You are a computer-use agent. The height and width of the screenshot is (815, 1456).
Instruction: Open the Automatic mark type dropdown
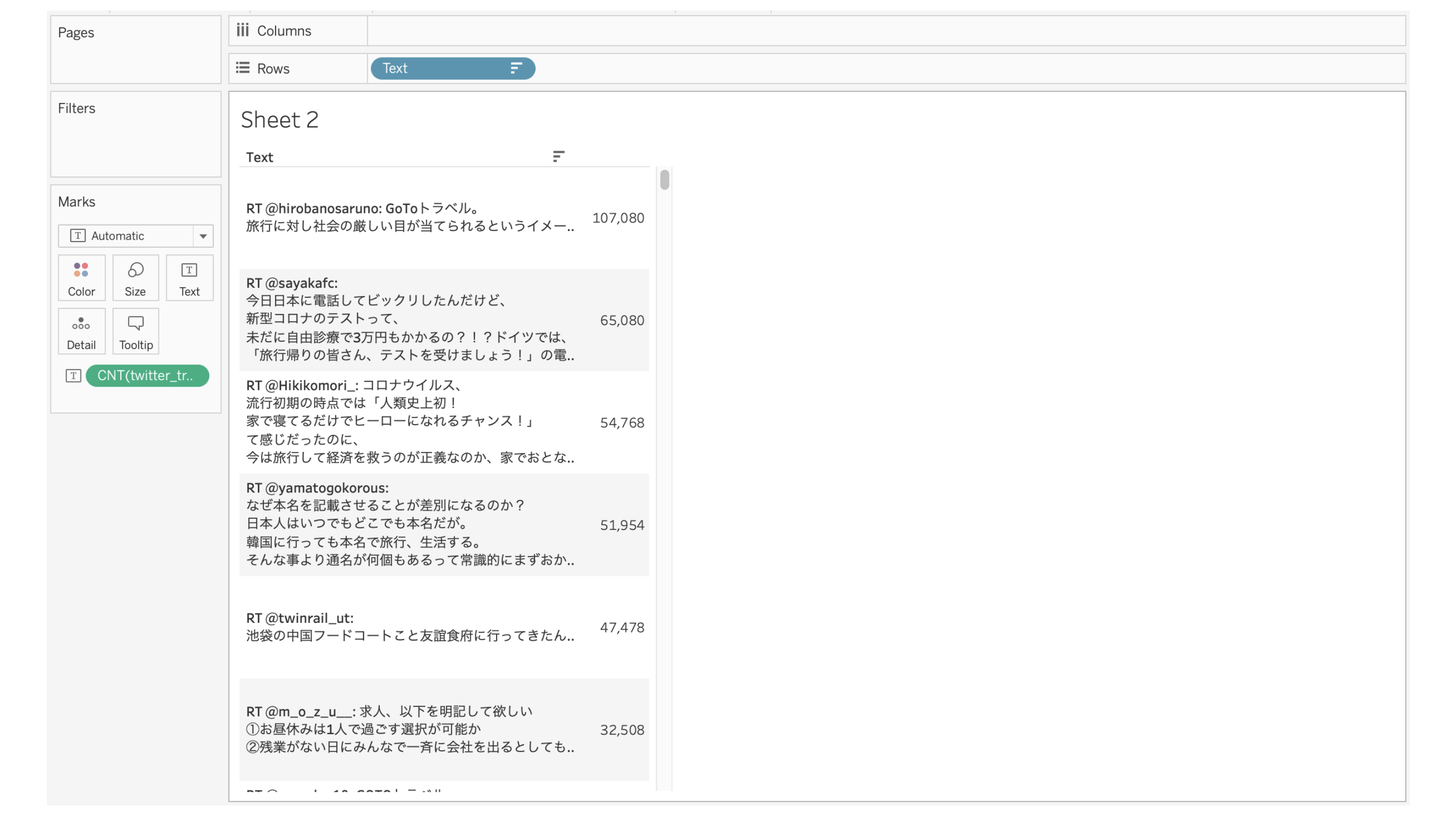[136, 236]
